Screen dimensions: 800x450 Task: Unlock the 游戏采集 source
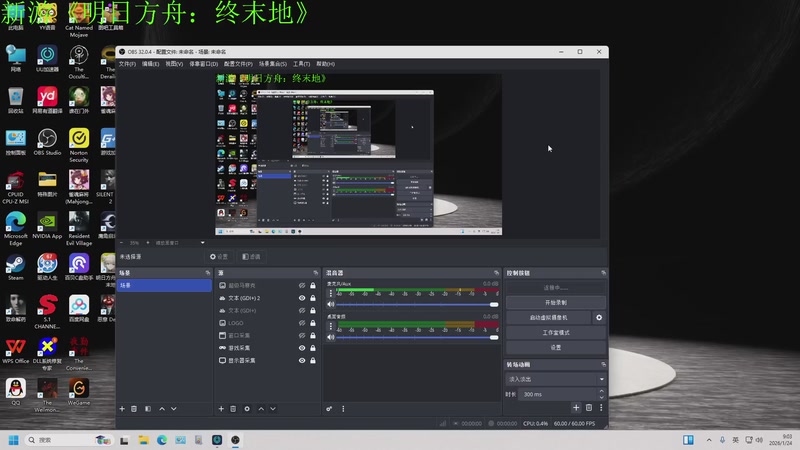[x=313, y=348]
